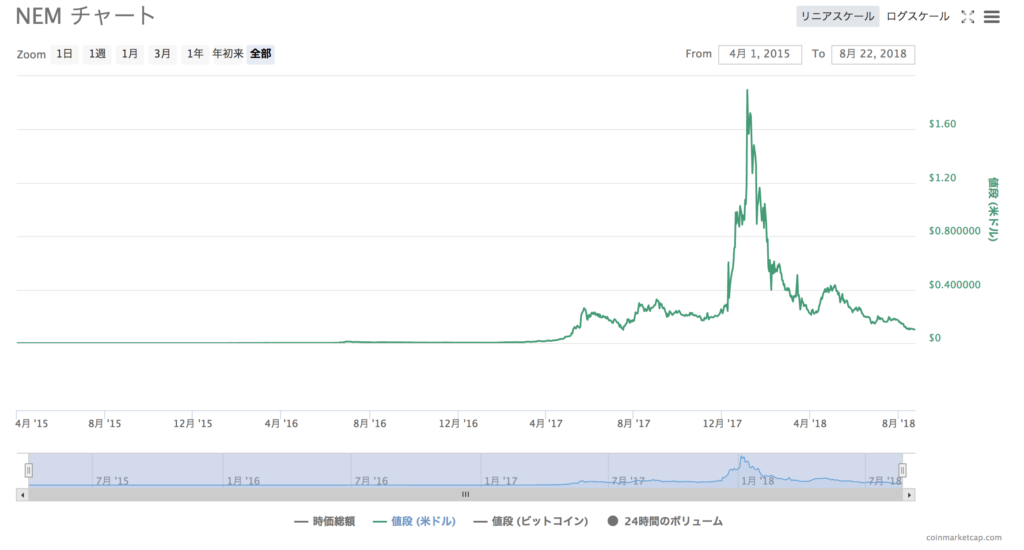Image resolution: width=1024 pixels, height=550 pixels.
Task: Select the 1週 zoom range
Action: click(97, 54)
